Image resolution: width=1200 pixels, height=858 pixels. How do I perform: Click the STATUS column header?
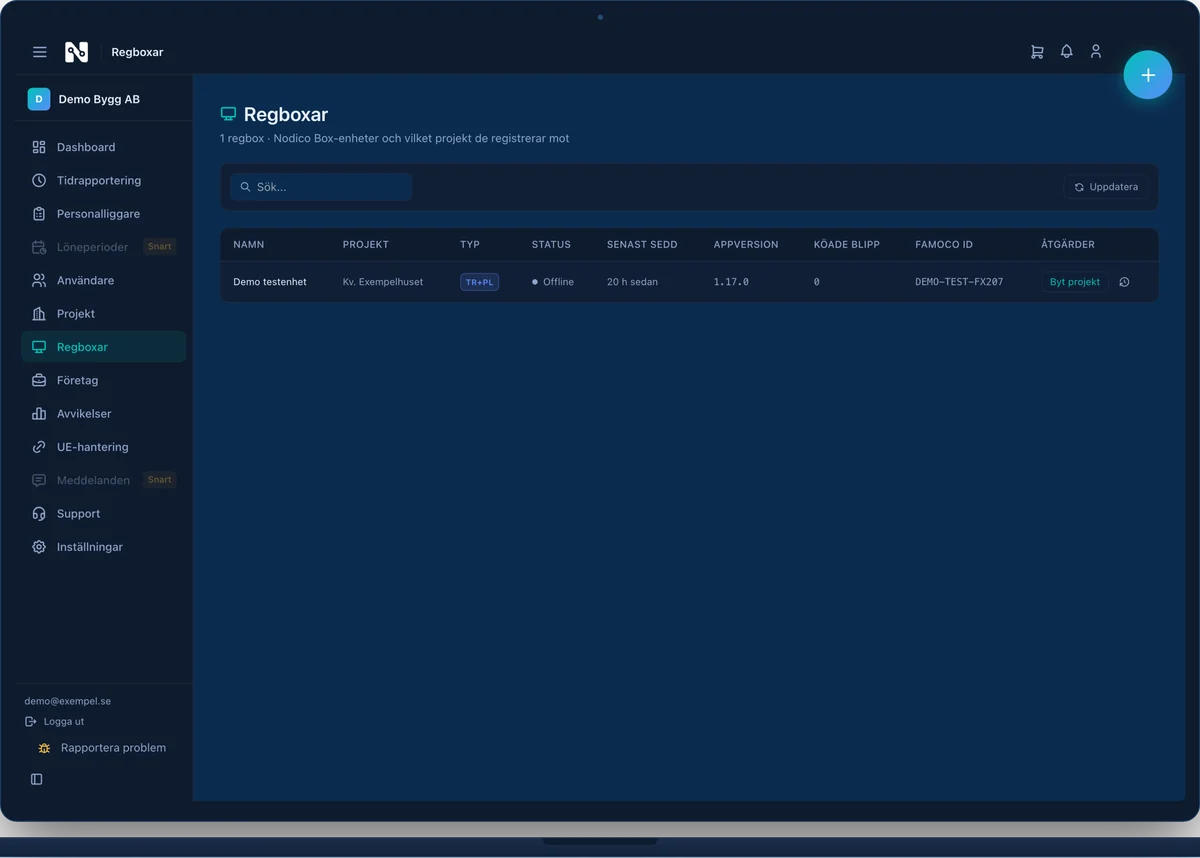tap(551, 244)
